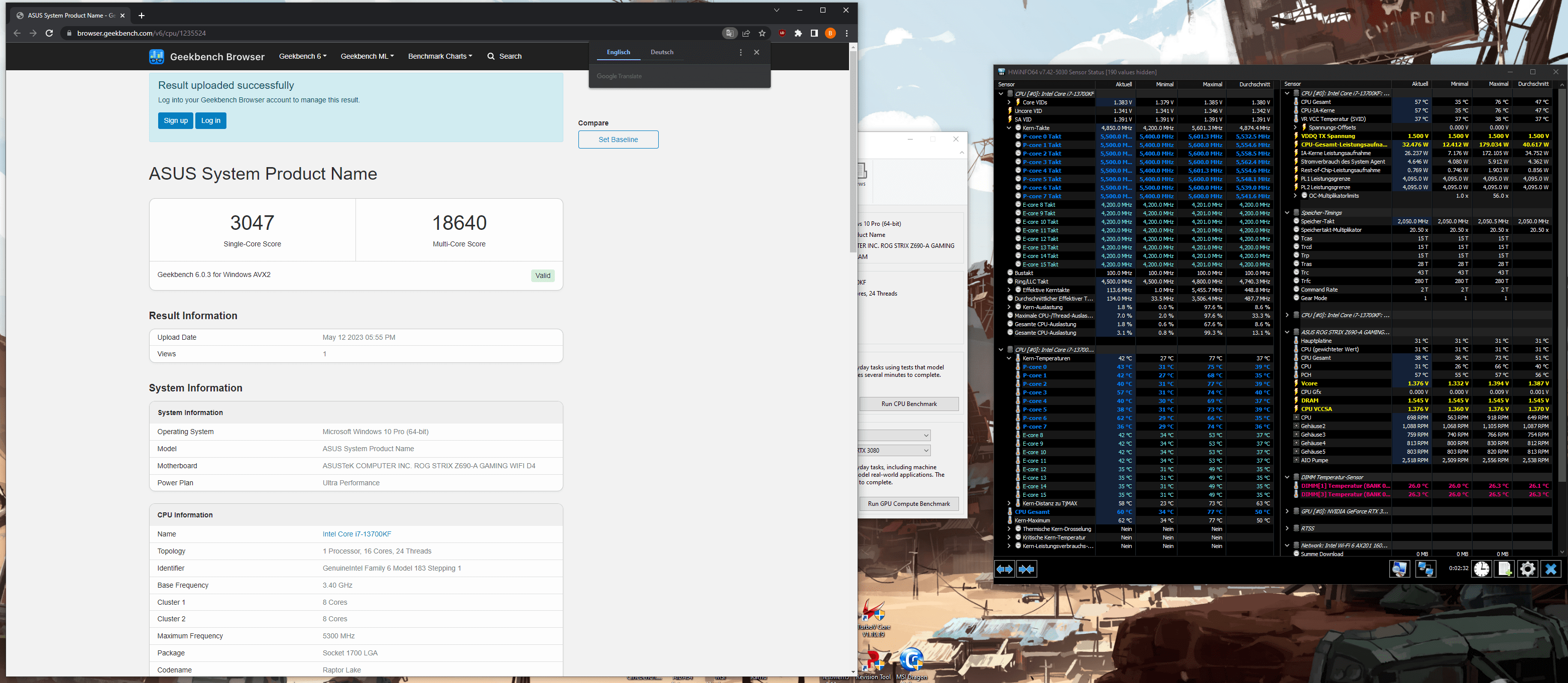Expand the Kern-Distanz zu TjMAX row

pos(1009,503)
